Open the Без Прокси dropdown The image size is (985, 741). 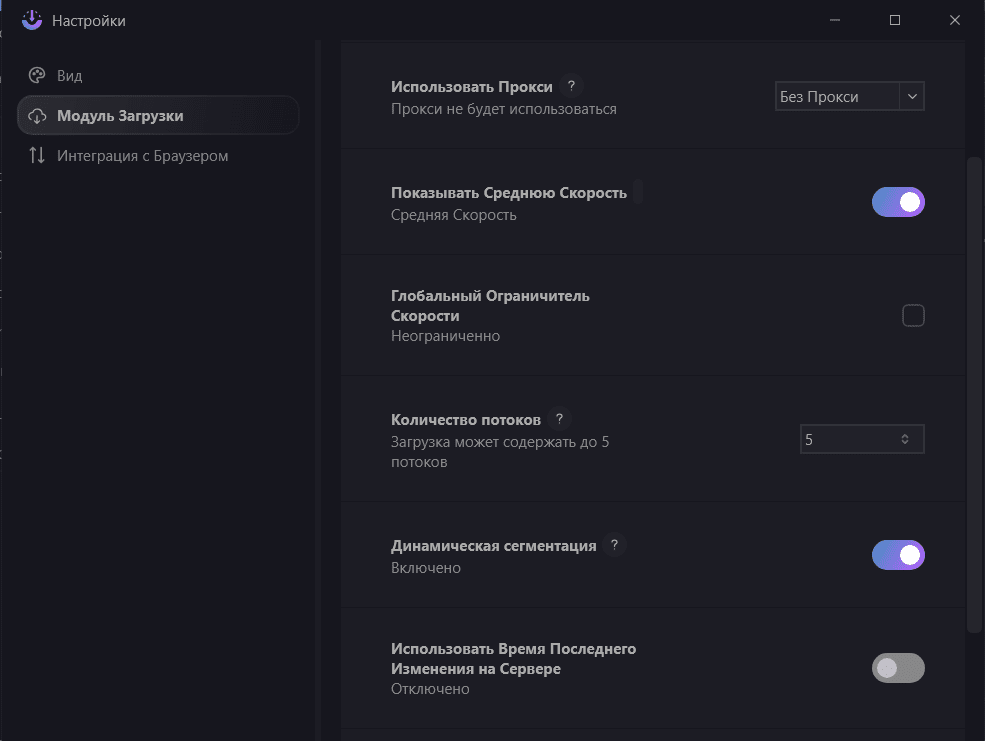pyautogui.click(x=838, y=97)
